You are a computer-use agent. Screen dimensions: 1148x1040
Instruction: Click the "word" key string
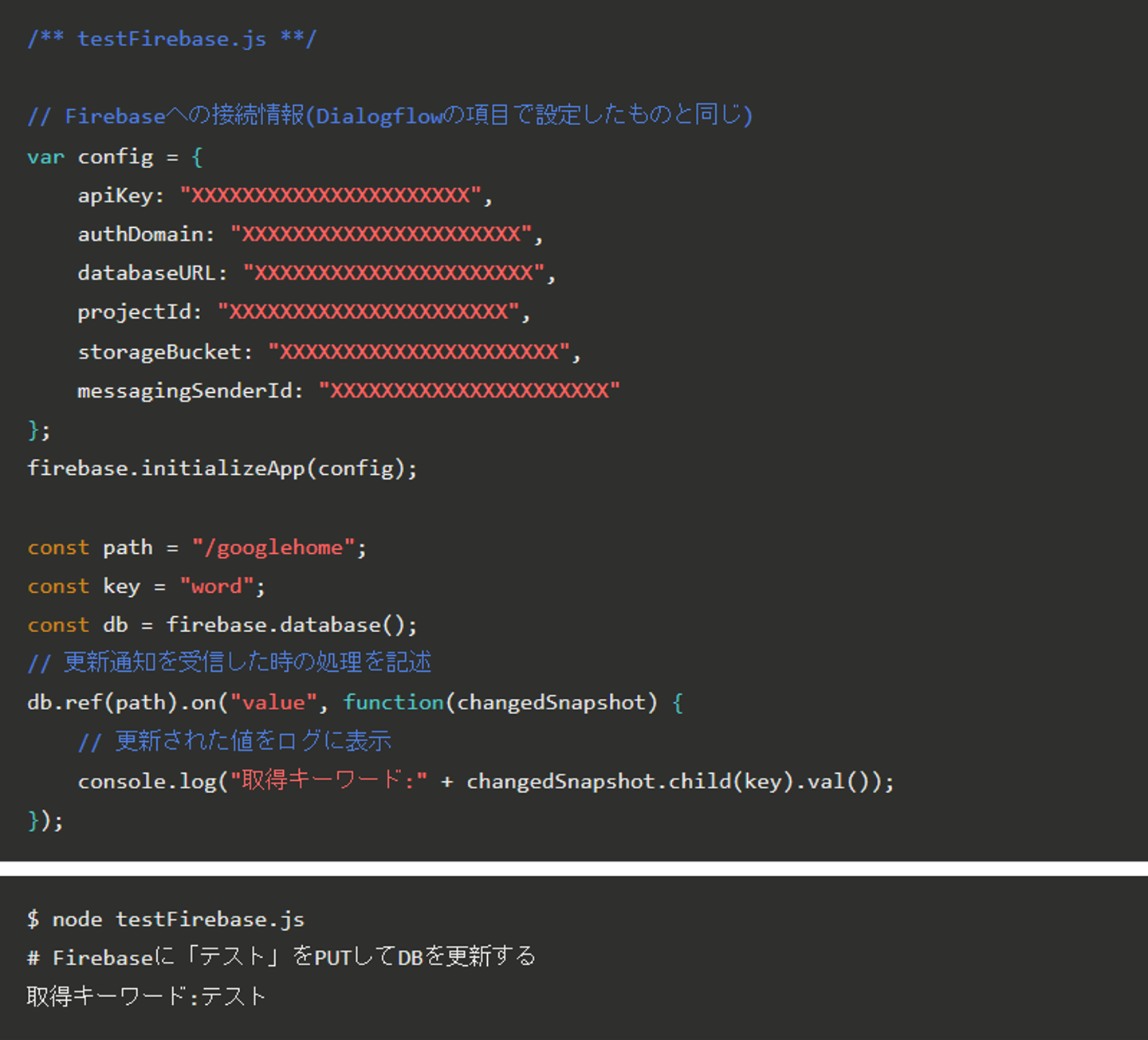pyautogui.click(x=216, y=587)
